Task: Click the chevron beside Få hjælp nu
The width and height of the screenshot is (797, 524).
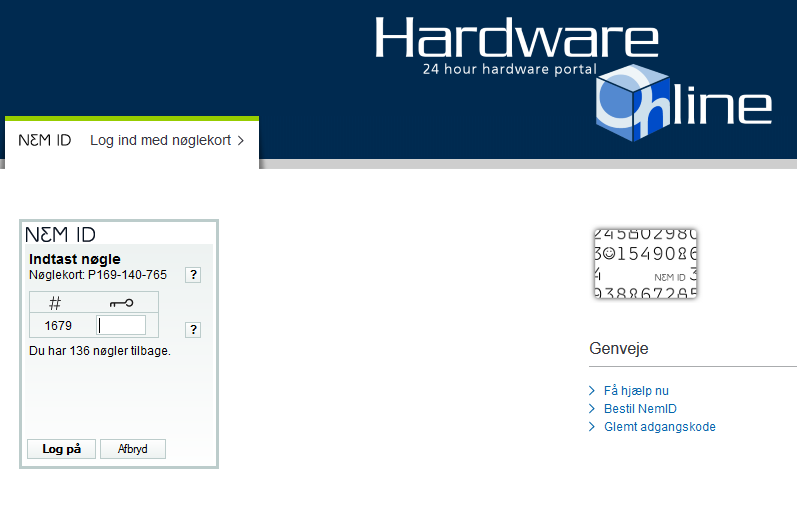Action: coord(592,391)
